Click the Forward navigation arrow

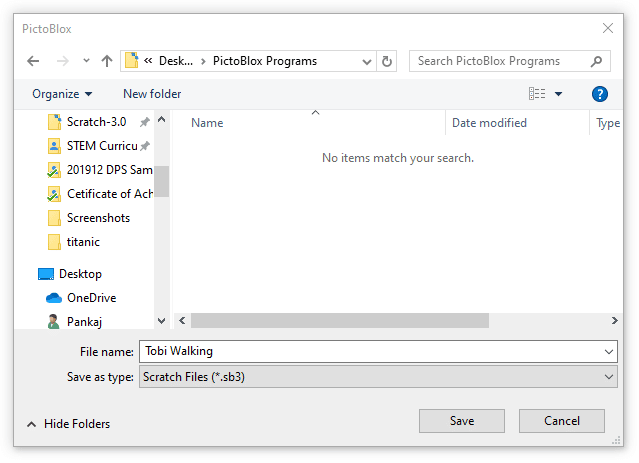(62, 61)
